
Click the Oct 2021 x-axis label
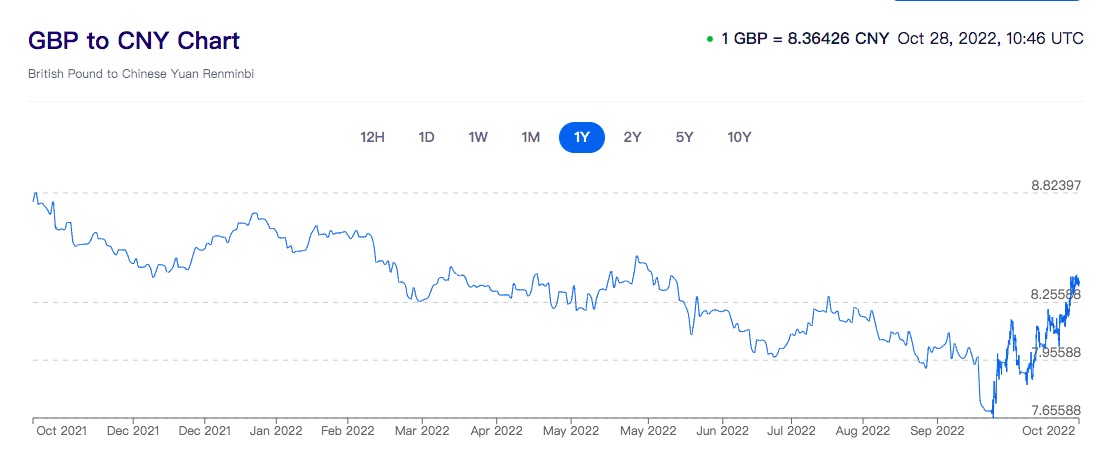click(x=60, y=432)
